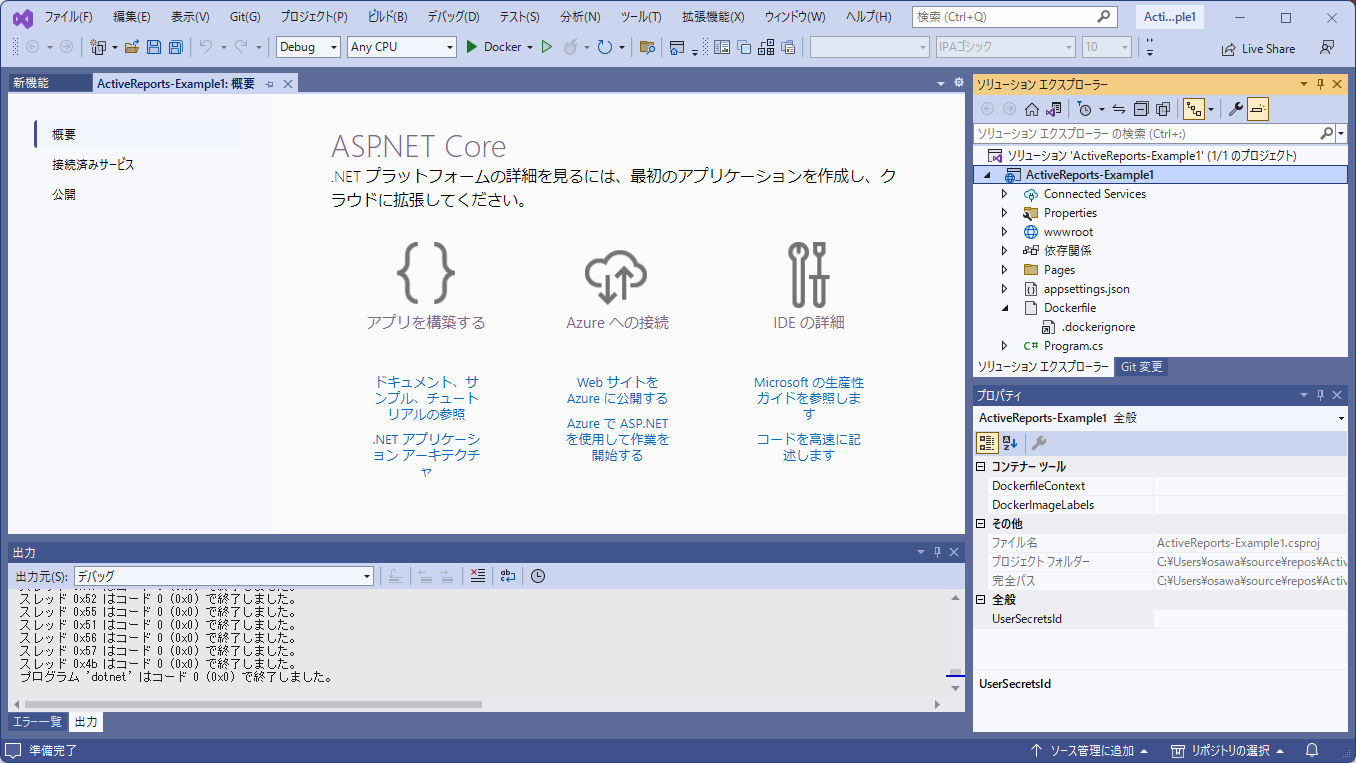Switch to the エラー一覧 tab
Image resolution: width=1356 pixels, height=763 pixels.
(37, 722)
